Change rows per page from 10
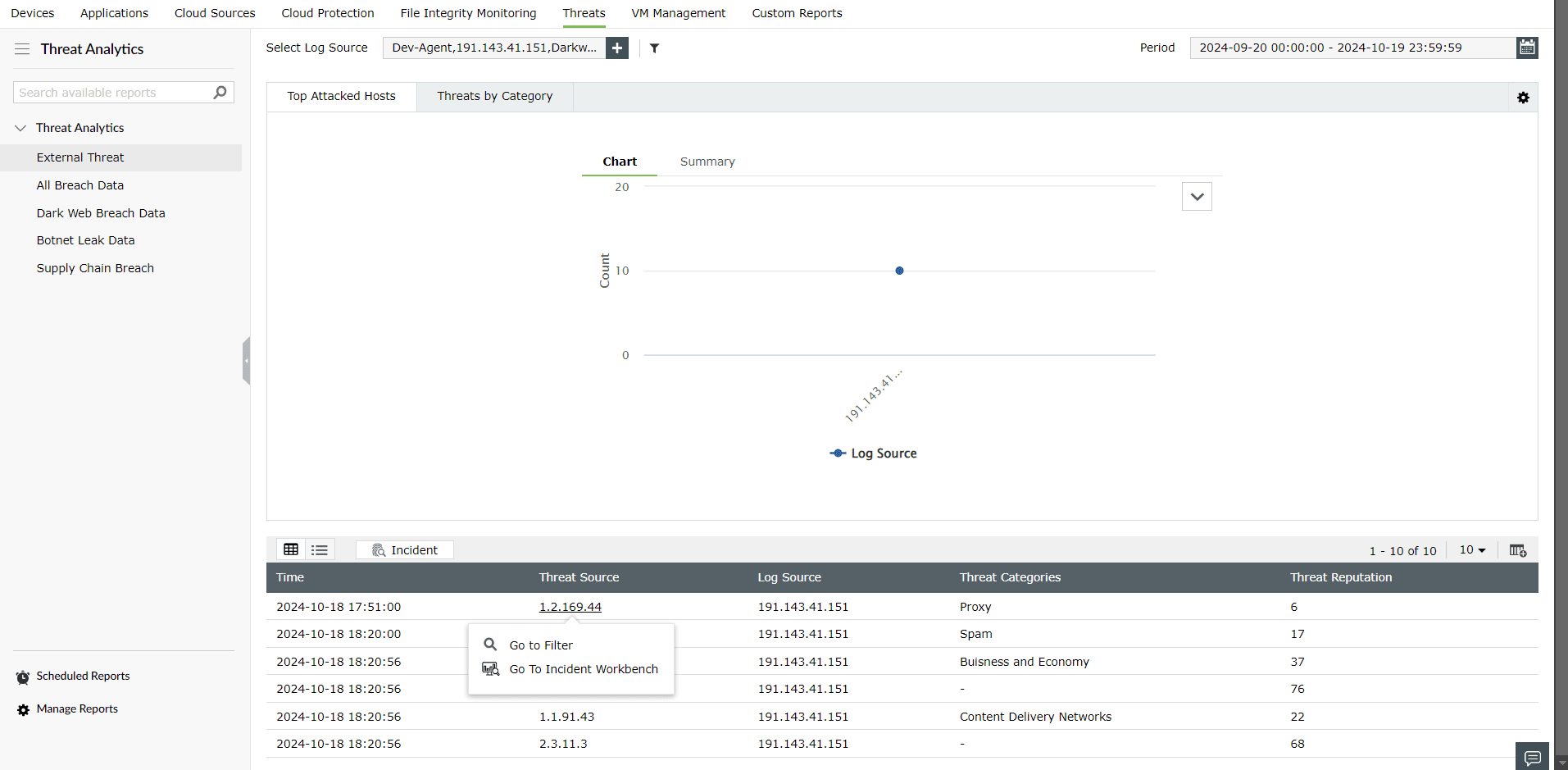 (1472, 550)
